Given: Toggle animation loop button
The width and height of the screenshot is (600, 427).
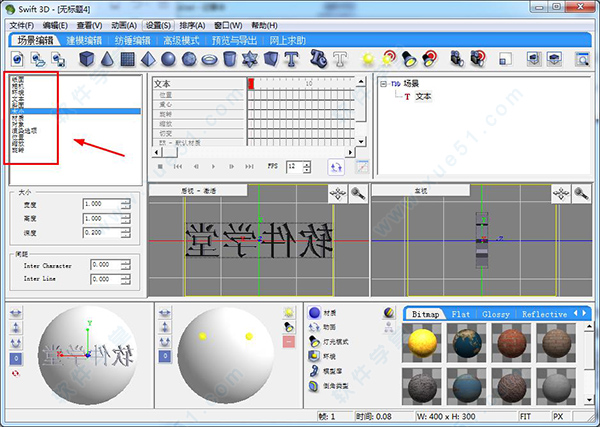Looking at the screenshot, I should pyautogui.click(x=336, y=167).
